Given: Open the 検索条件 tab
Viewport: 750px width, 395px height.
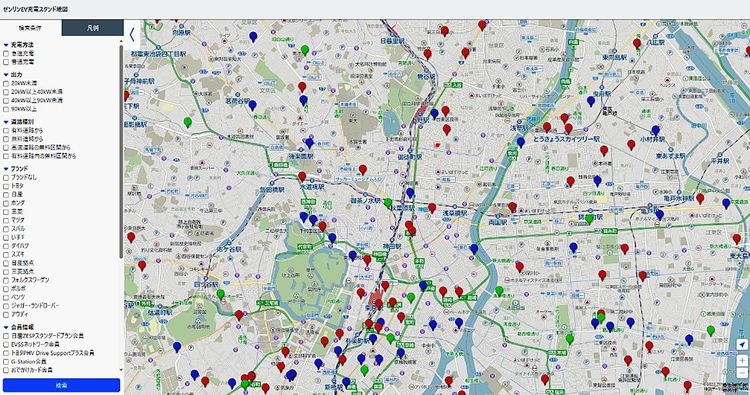Looking at the screenshot, I should (31, 28).
